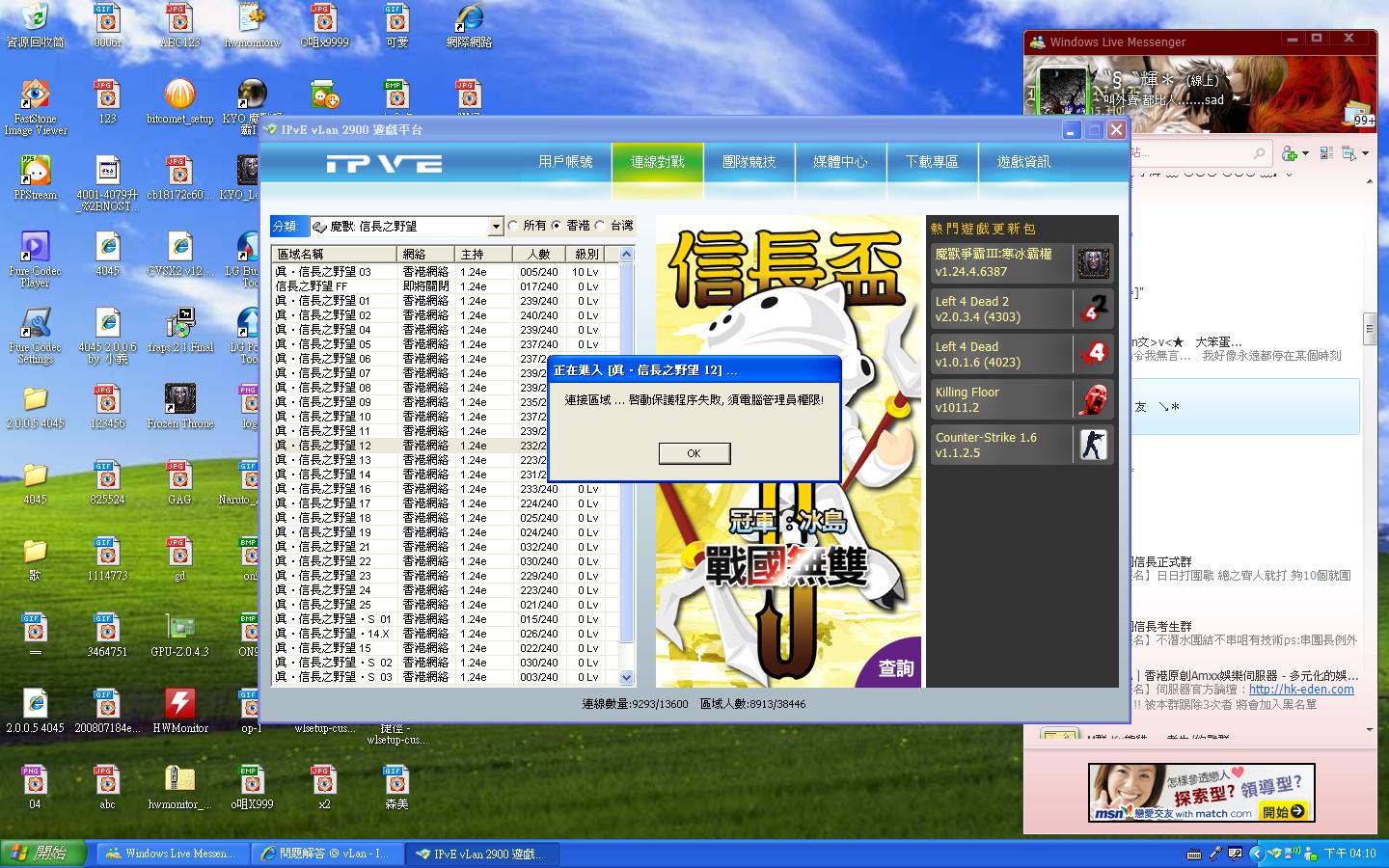Click the Killing Floor game icon
The image size is (1389, 868).
point(1092,399)
